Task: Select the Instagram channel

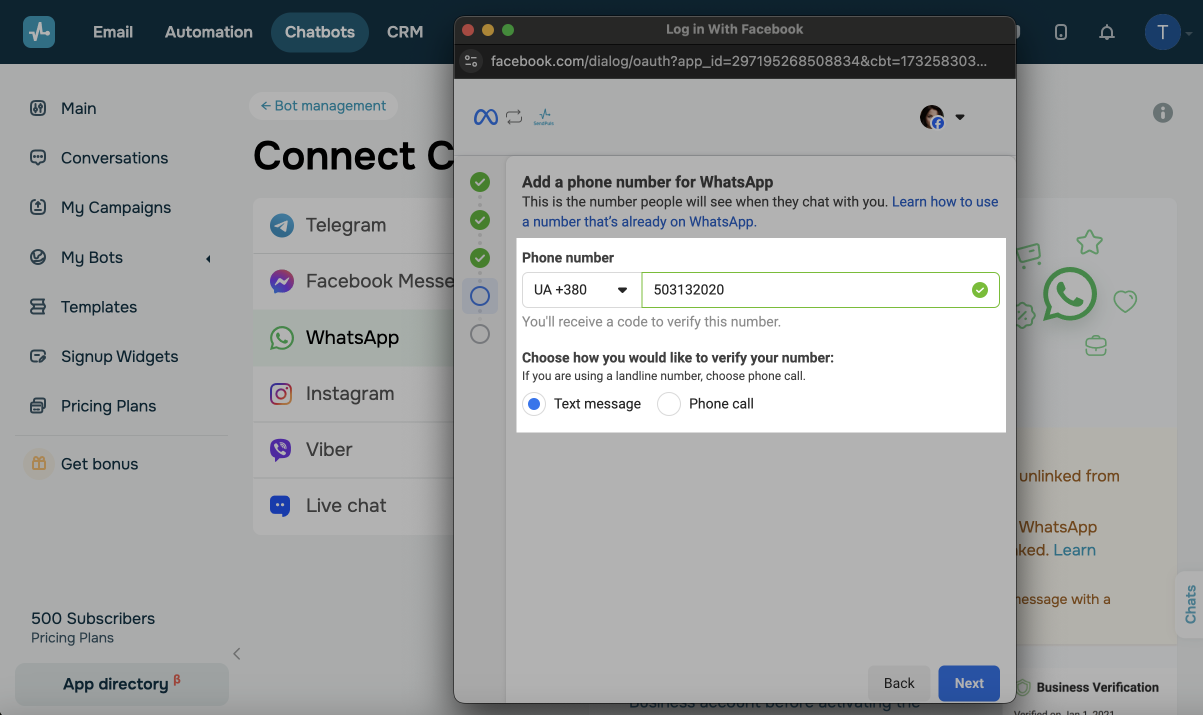Action: coord(353,393)
